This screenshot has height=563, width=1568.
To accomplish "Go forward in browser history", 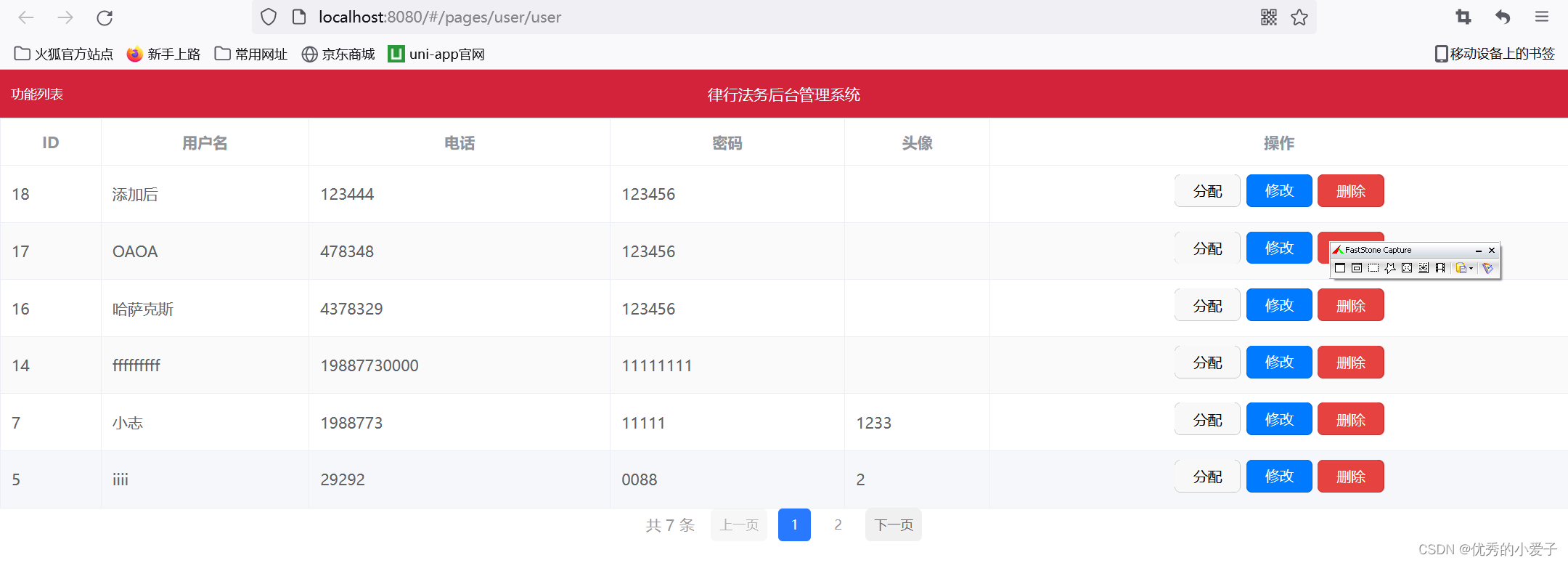I will tap(65, 17).
